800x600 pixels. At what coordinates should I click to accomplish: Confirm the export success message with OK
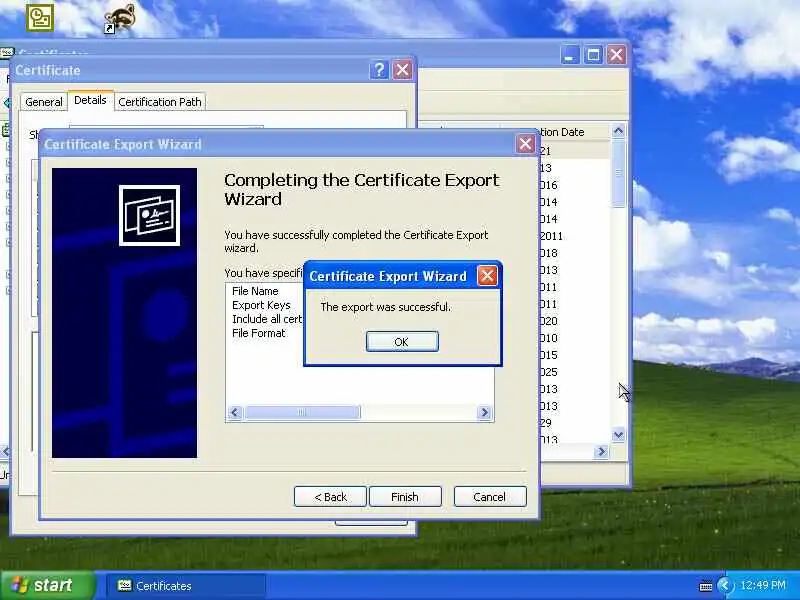pyautogui.click(x=402, y=341)
